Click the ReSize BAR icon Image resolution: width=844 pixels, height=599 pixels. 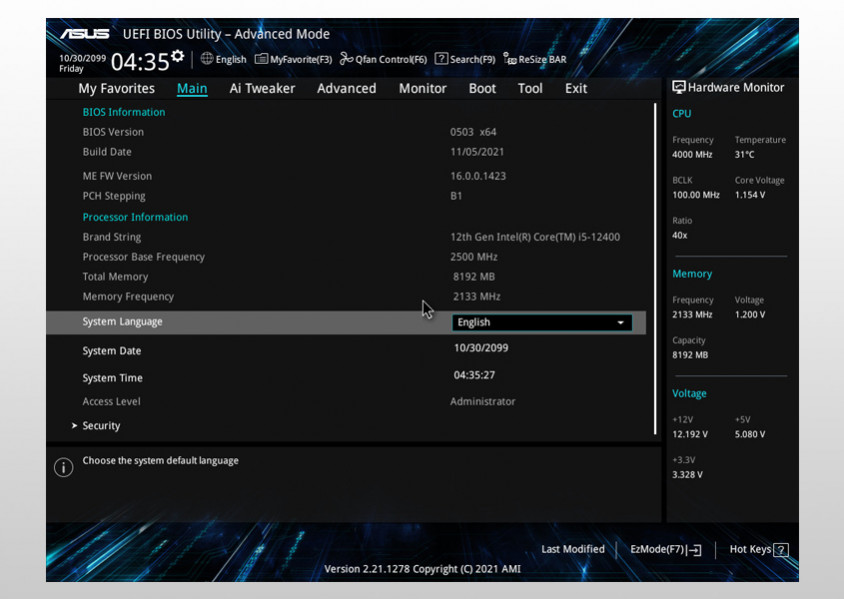(x=510, y=59)
